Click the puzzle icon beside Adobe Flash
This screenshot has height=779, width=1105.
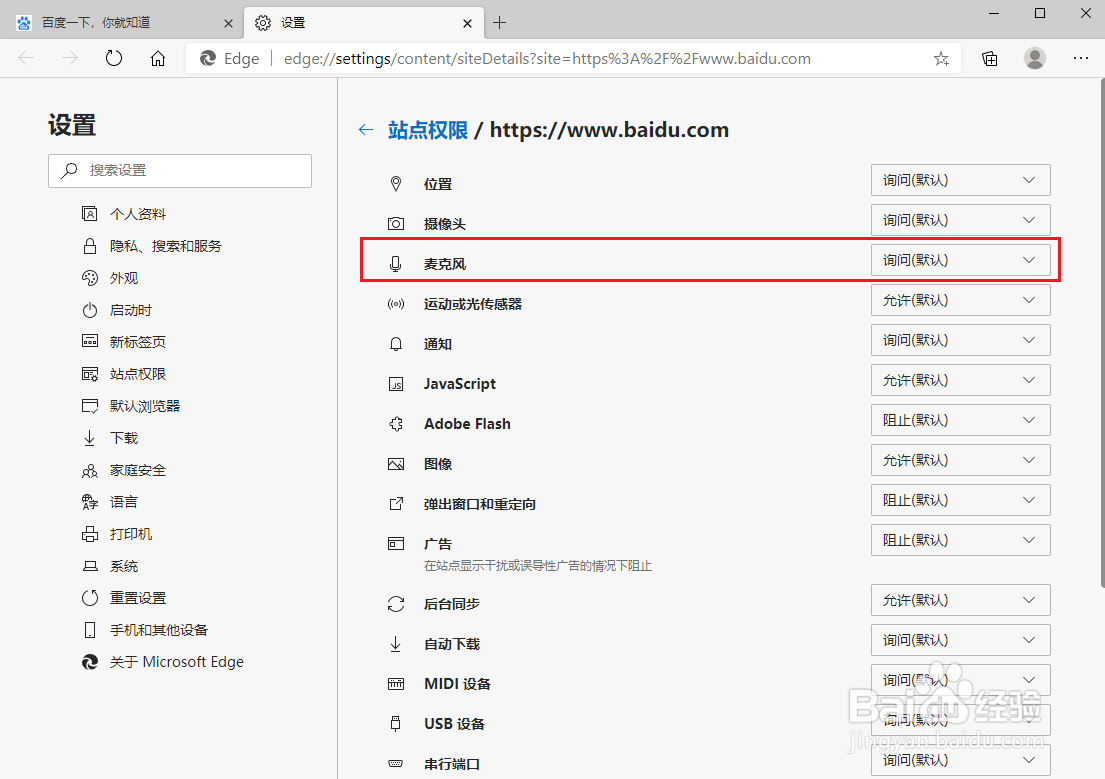396,424
